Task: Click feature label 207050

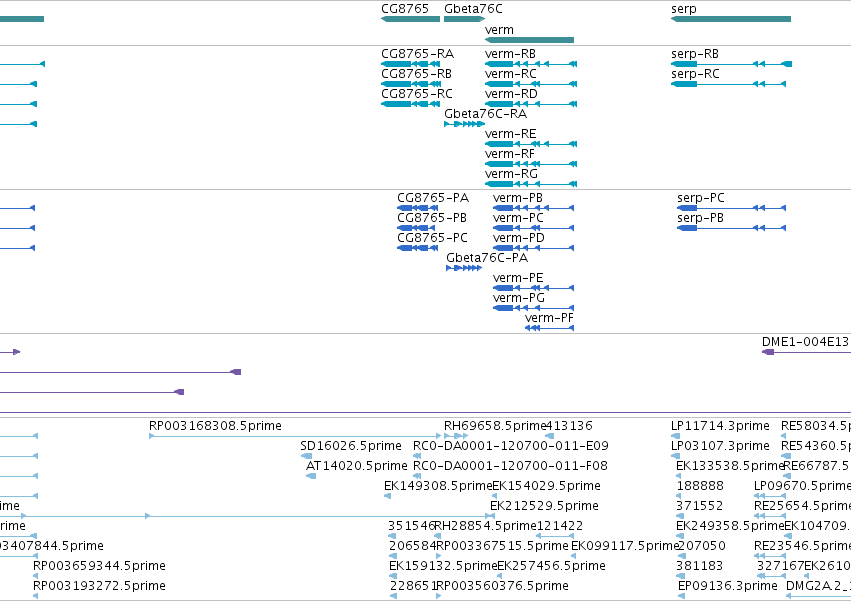Action: (x=702, y=546)
